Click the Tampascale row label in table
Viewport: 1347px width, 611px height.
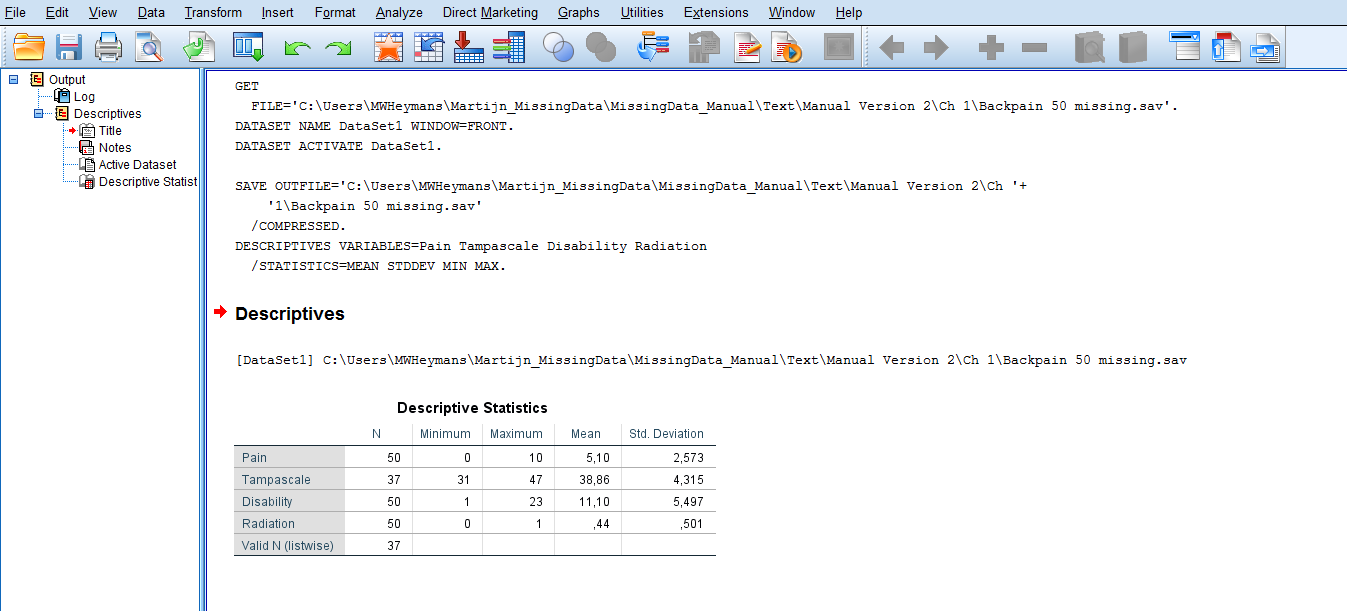tap(275, 480)
